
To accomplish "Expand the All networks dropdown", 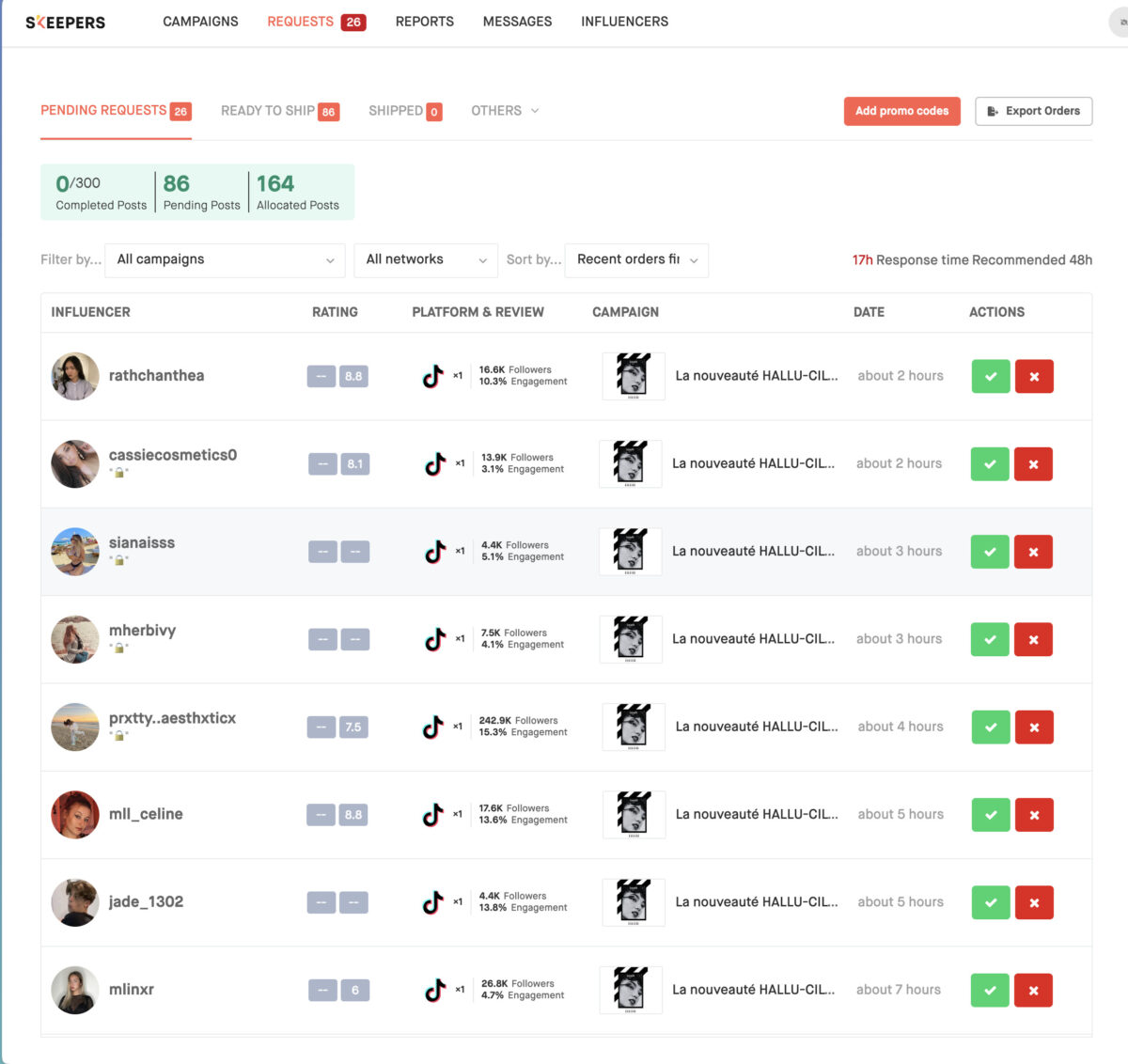I will [425, 259].
